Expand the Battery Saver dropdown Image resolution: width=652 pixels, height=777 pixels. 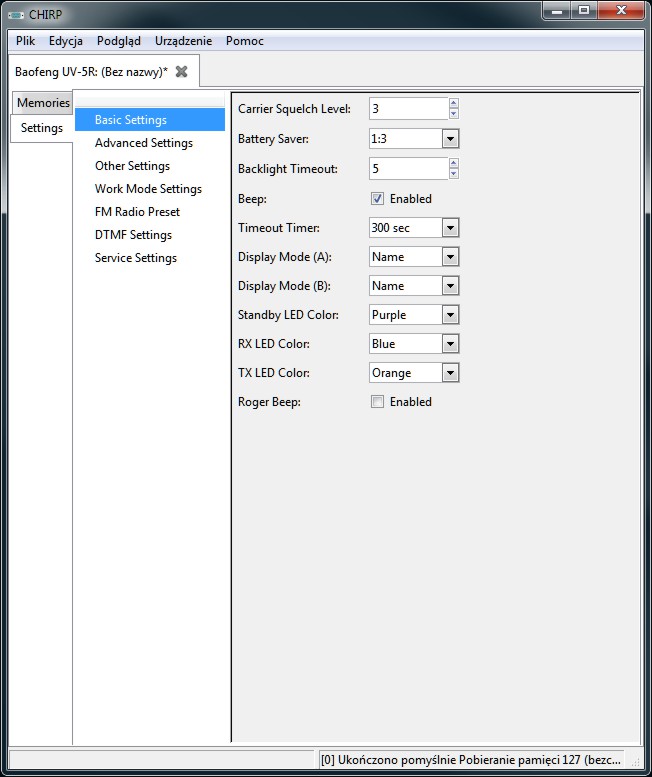click(x=450, y=139)
